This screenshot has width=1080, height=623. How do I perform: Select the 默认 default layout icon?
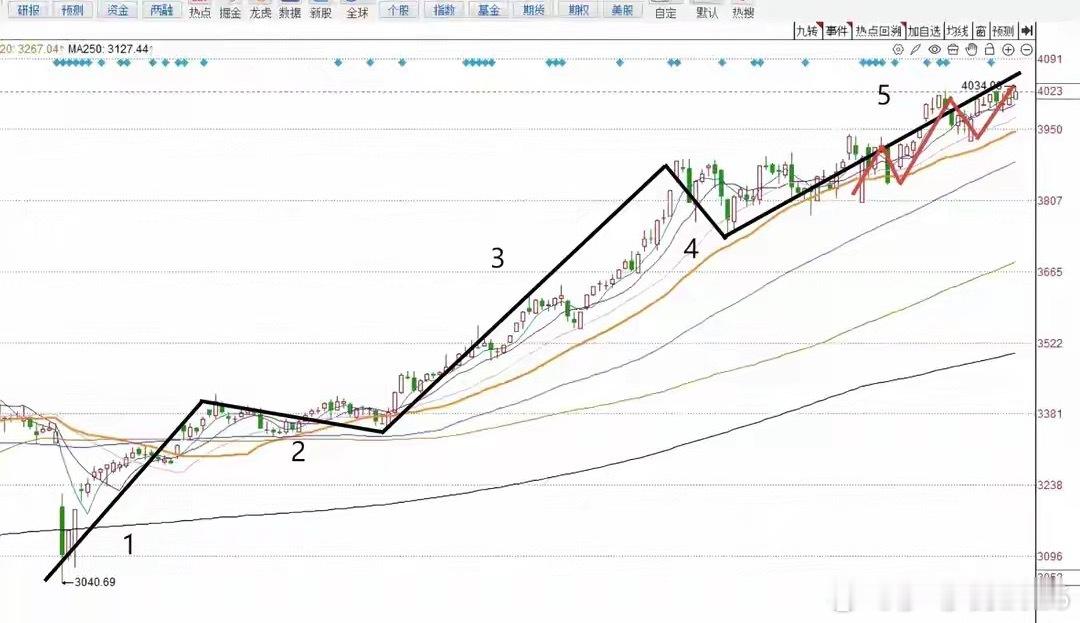click(x=707, y=11)
